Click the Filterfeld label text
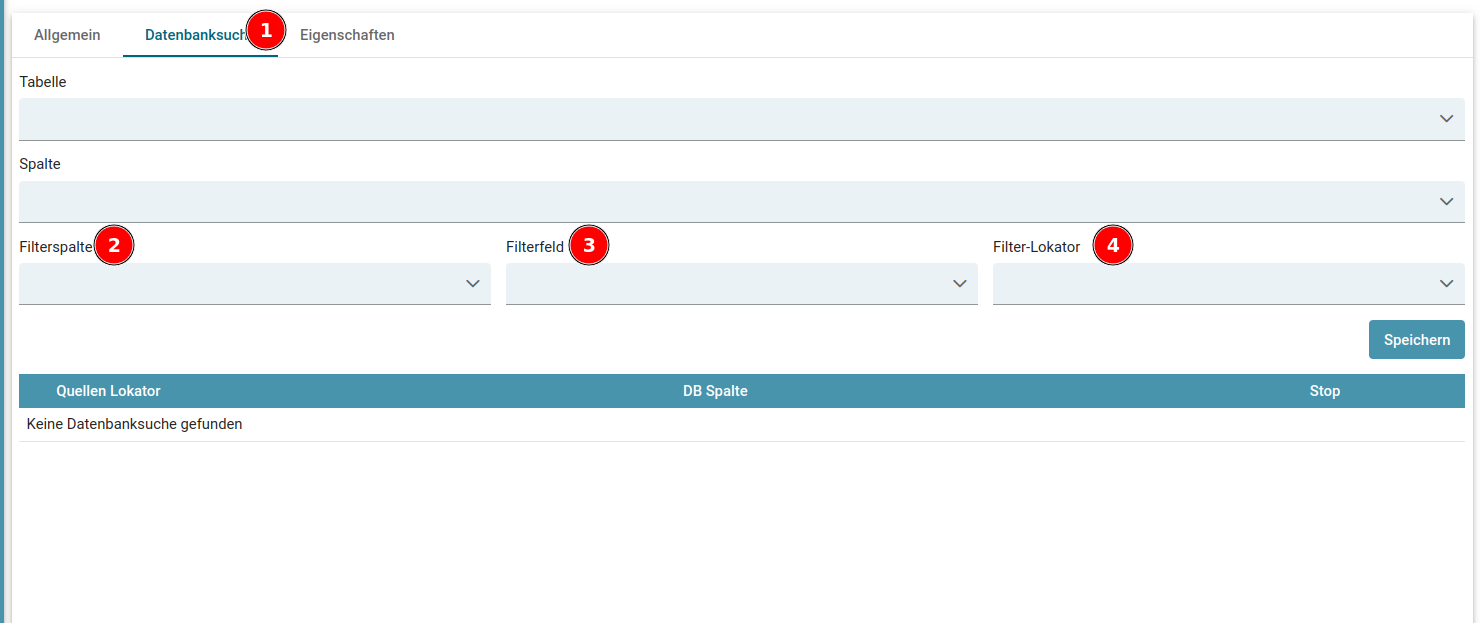 (x=535, y=246)
